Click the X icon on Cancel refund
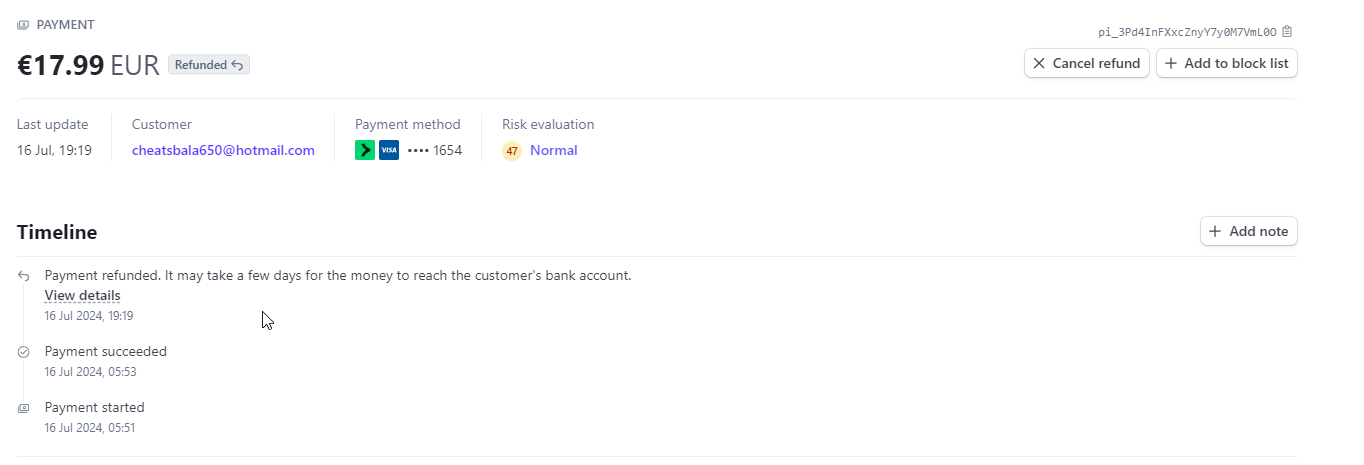 click(x=1039, y=63)
